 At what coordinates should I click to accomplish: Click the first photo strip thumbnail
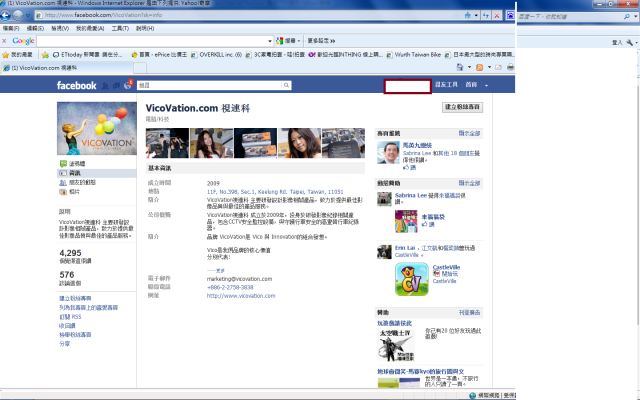167,143
